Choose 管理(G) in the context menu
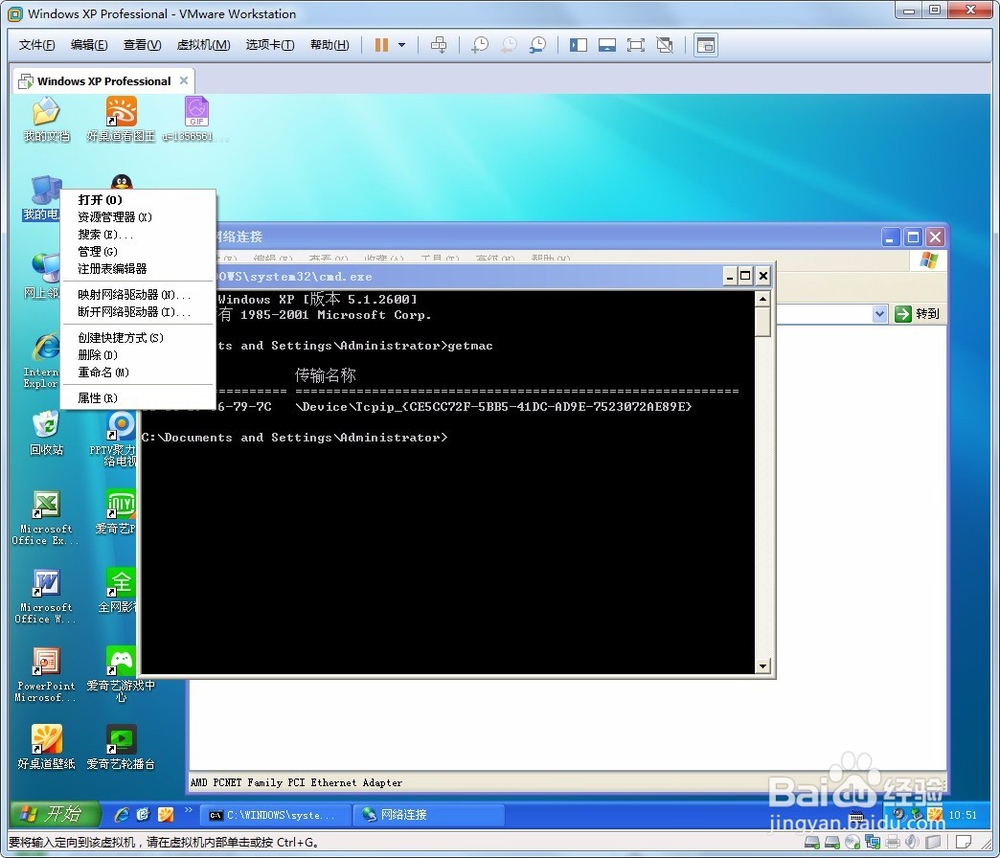Image resolution: width=1000 pixels, height=858 pixels. point(137,251)
